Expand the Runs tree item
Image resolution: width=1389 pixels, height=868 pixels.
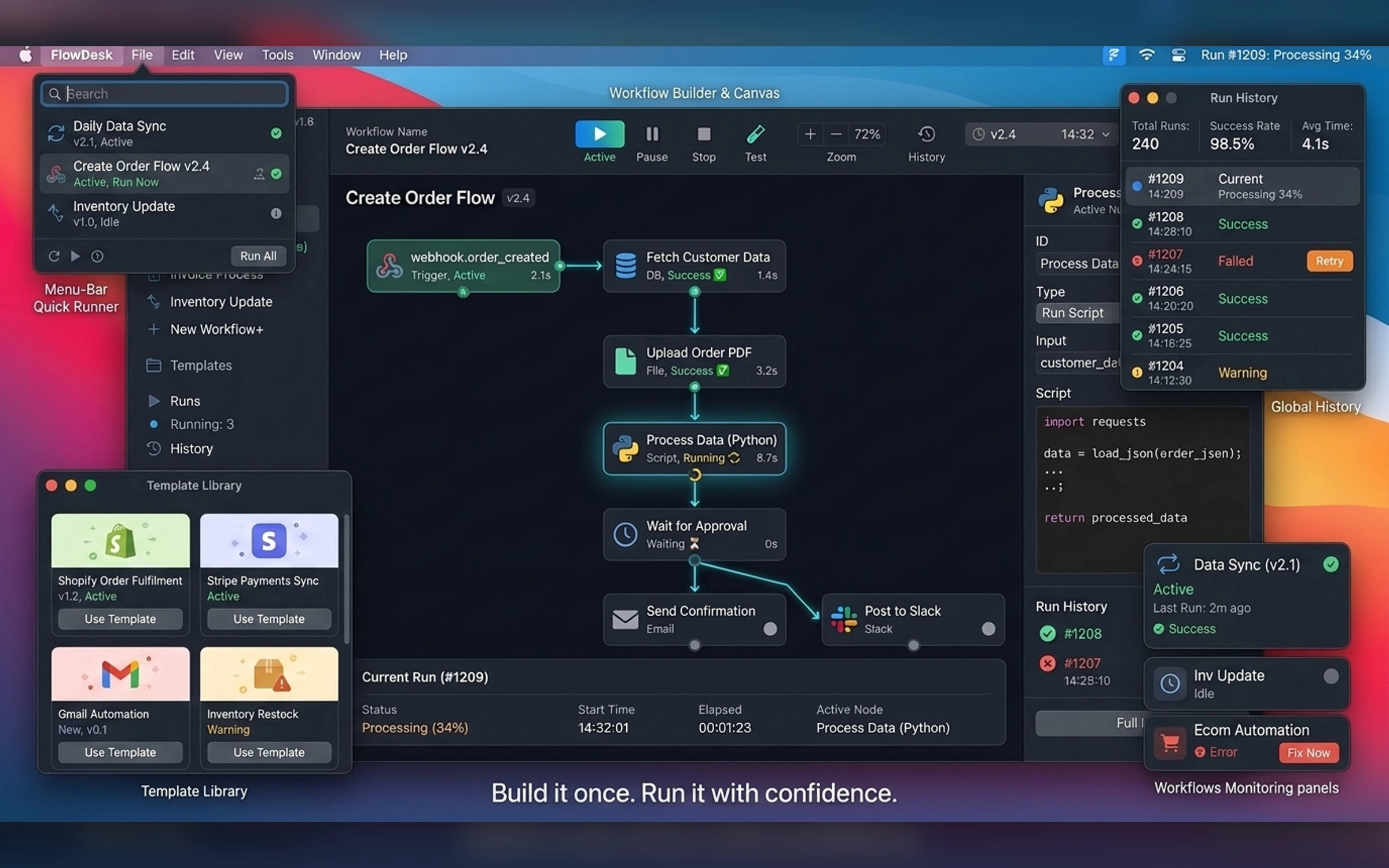point(154,400)
